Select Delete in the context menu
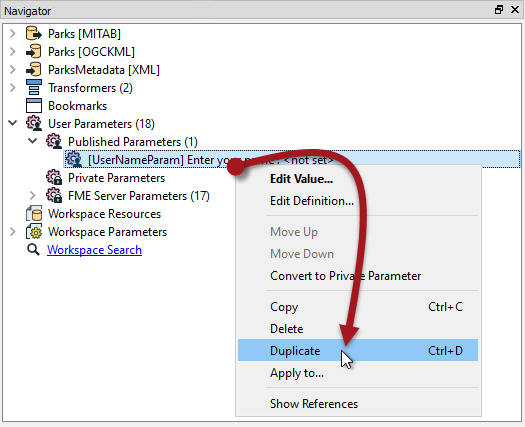525x427 pixels. 358,329
